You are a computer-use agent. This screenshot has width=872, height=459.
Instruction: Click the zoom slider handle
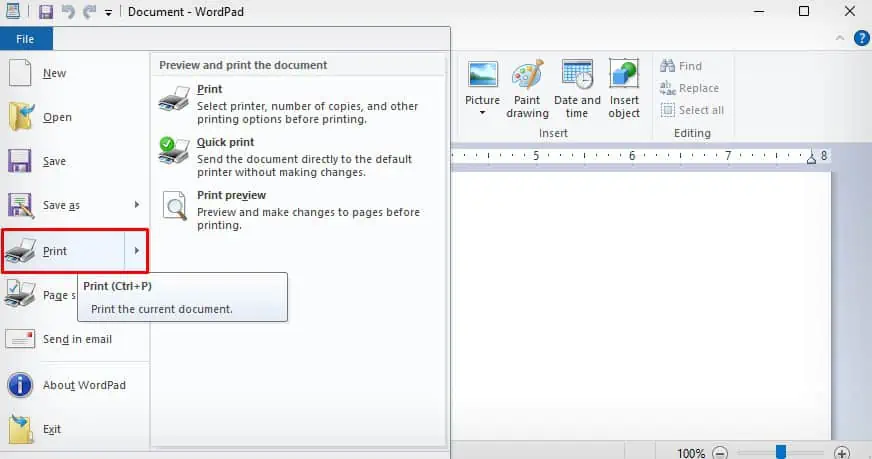point(781,452)
